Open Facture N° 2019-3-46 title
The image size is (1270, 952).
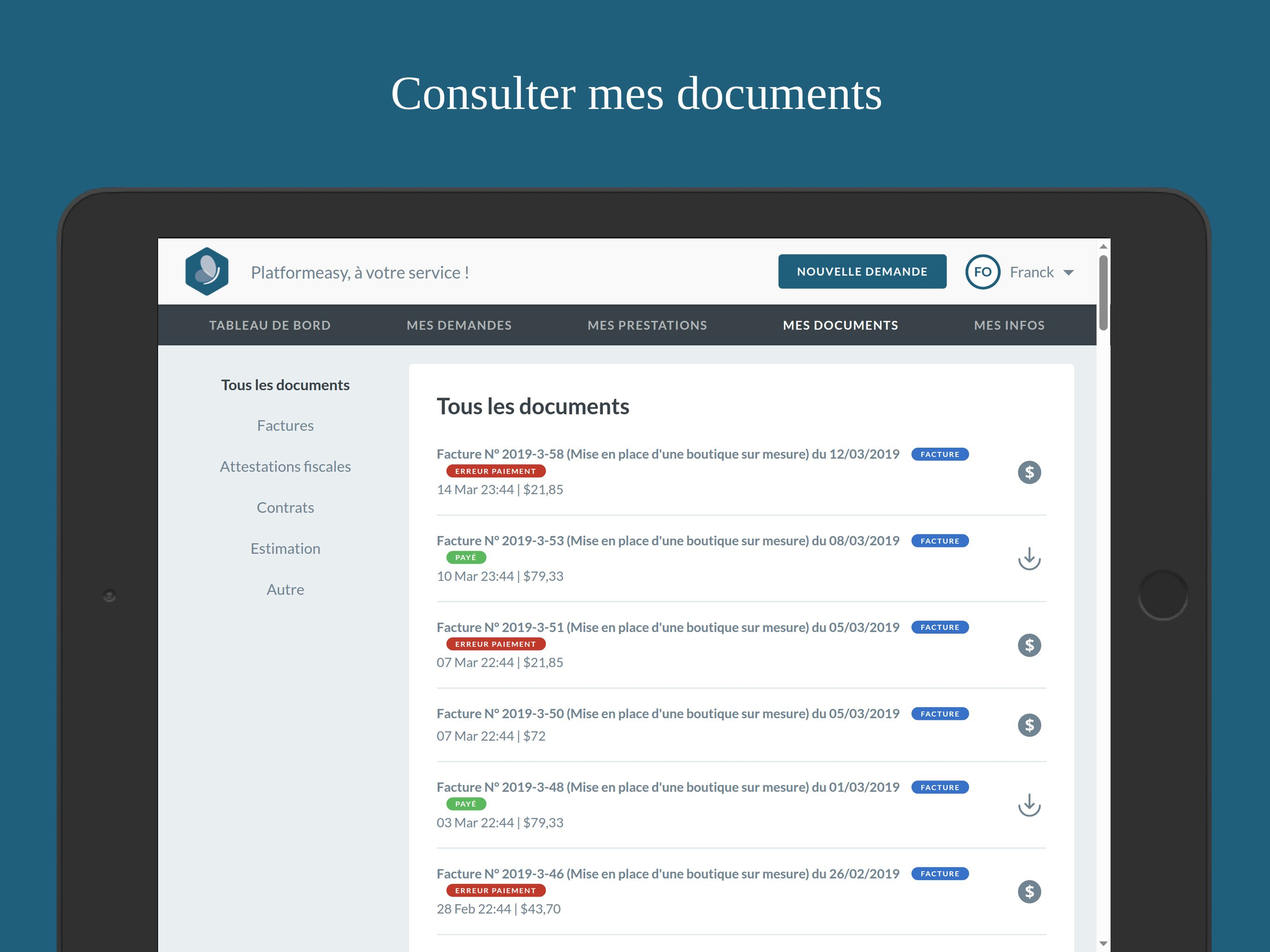point(668,874)
